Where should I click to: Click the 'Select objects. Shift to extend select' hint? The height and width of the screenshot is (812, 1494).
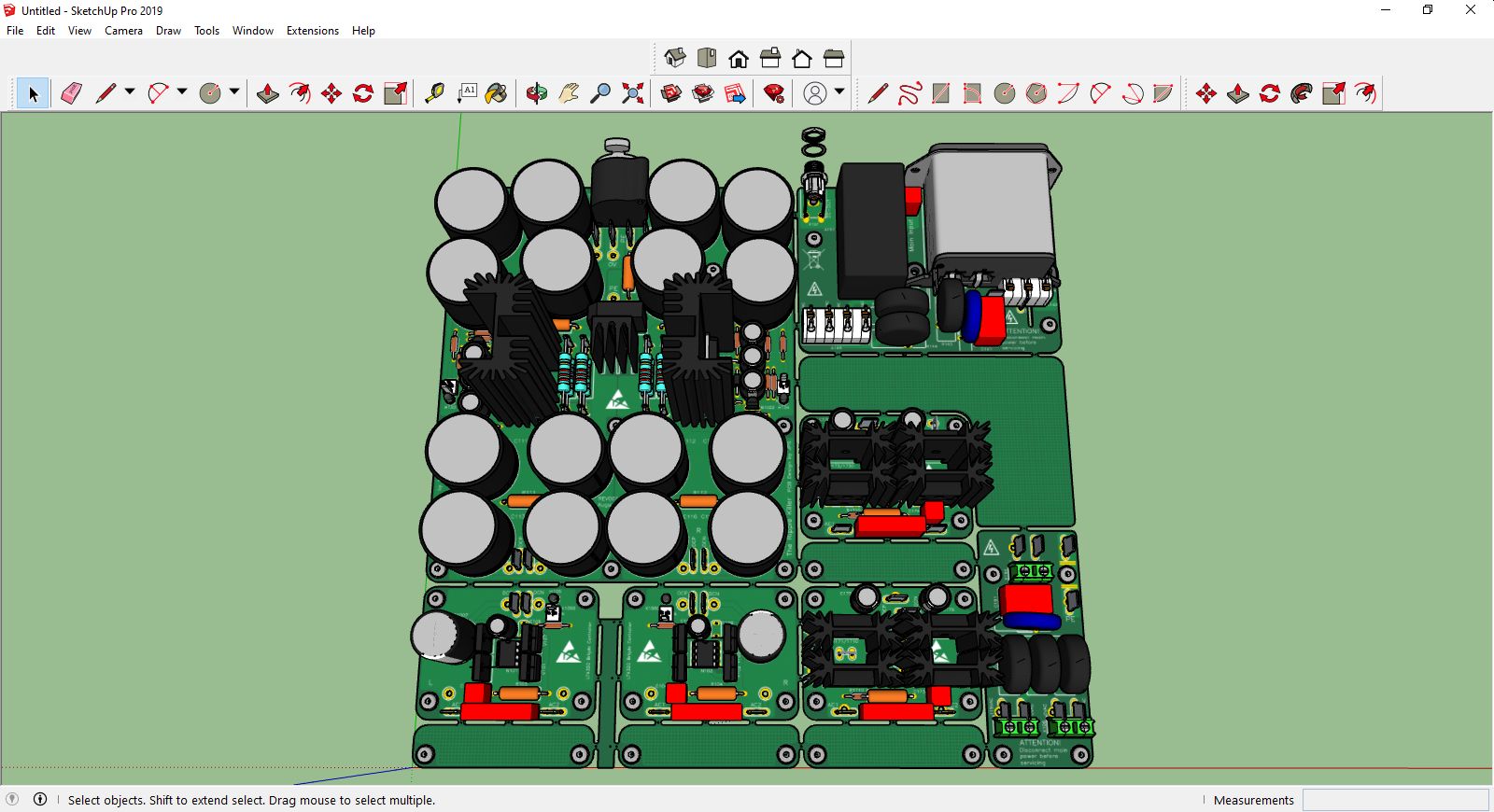[x=251, y=800]
